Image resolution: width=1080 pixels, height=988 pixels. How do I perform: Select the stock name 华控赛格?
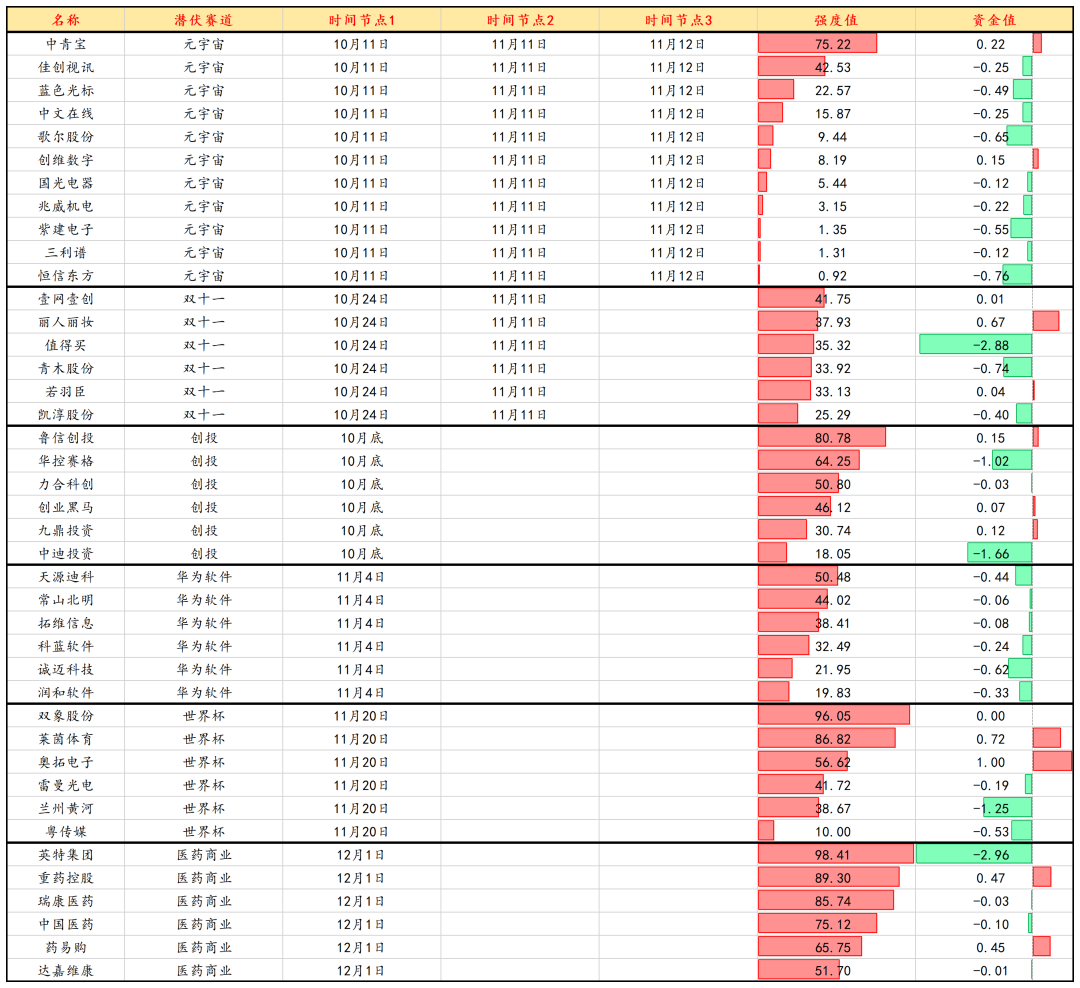[x=65, y=461]
